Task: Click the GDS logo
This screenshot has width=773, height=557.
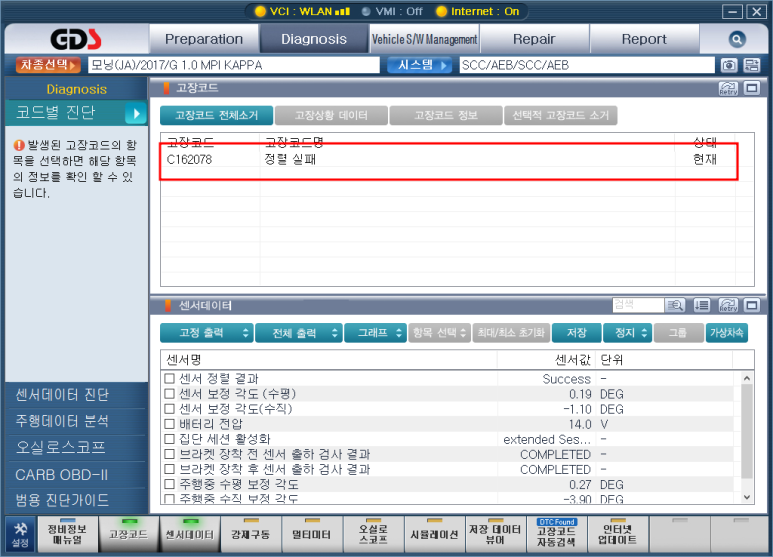Action: click(76, 39)
